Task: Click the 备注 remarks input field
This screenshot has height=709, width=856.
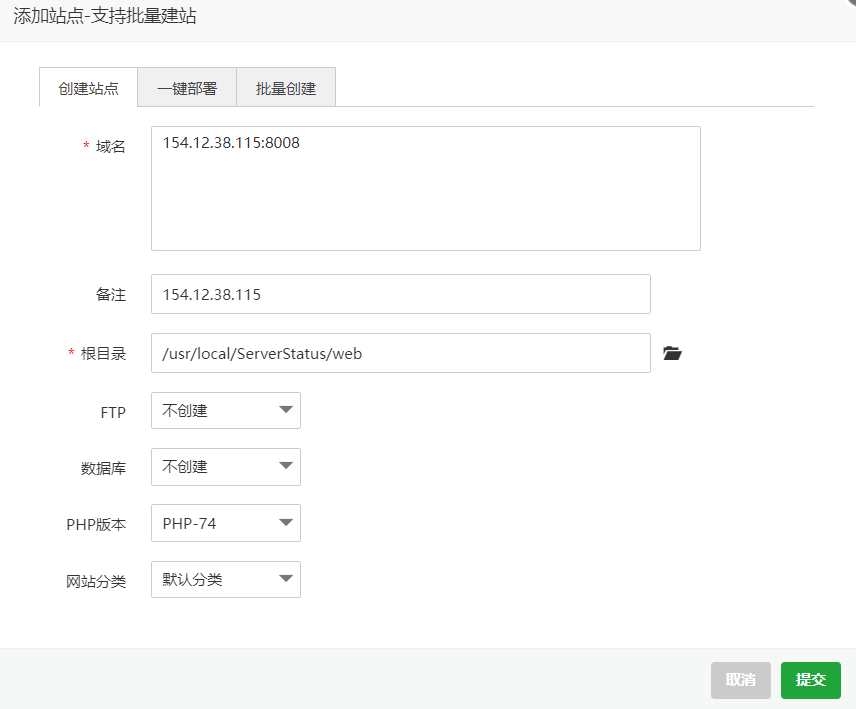Action: click(400, 294)
